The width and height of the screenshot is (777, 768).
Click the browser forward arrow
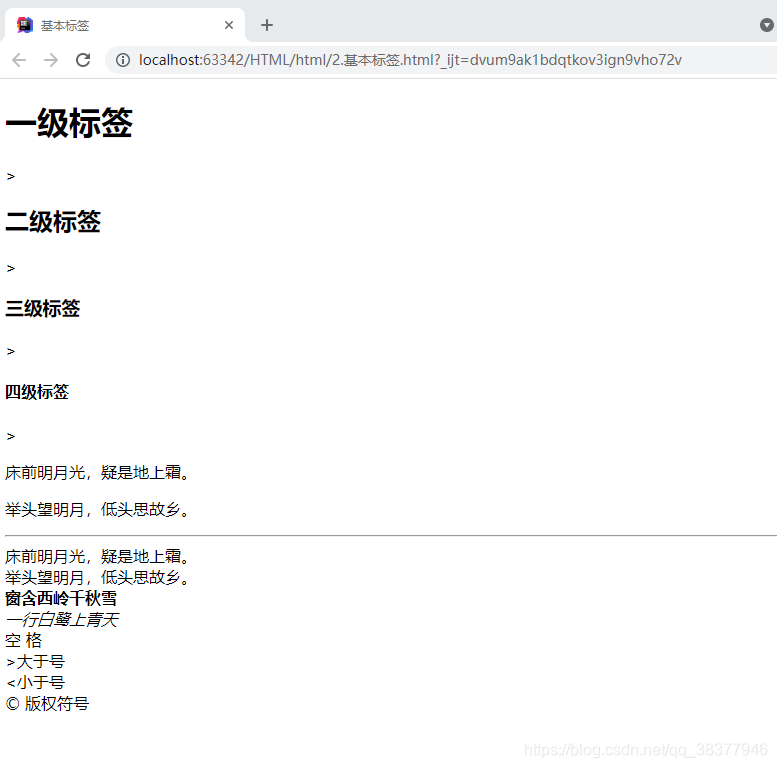[51, 60]
